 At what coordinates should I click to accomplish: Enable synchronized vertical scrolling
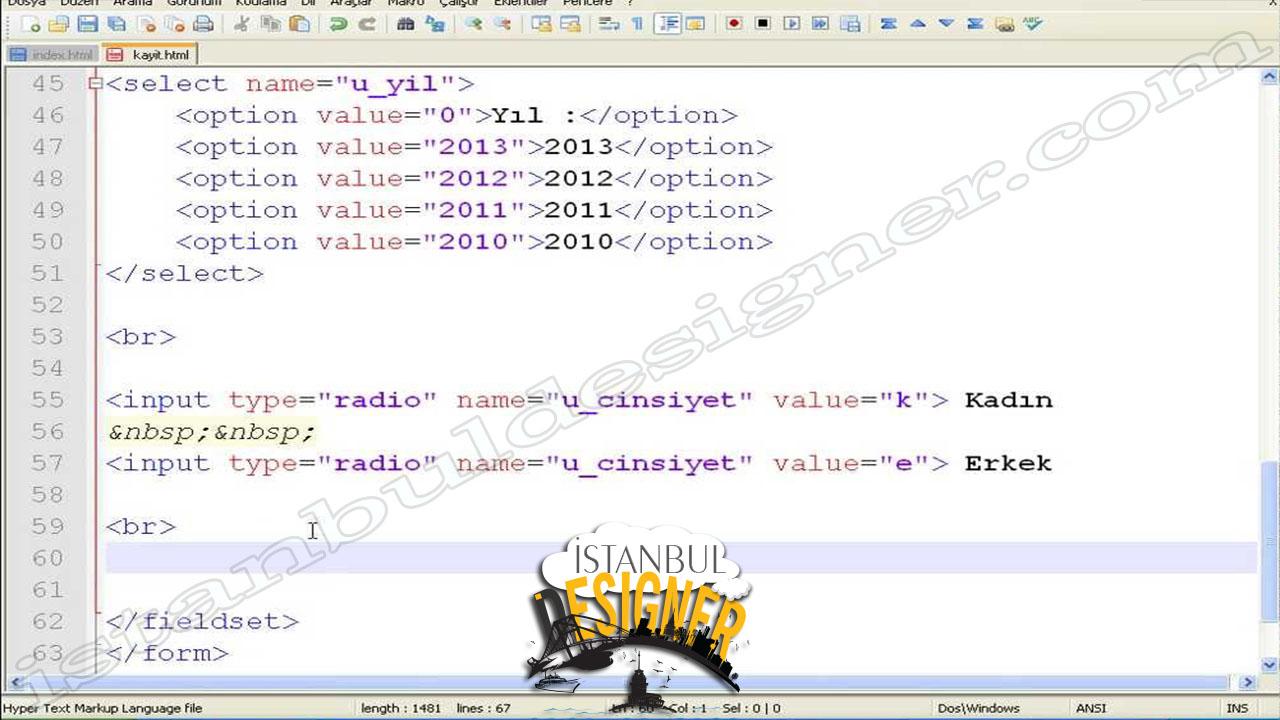(541, 24)
